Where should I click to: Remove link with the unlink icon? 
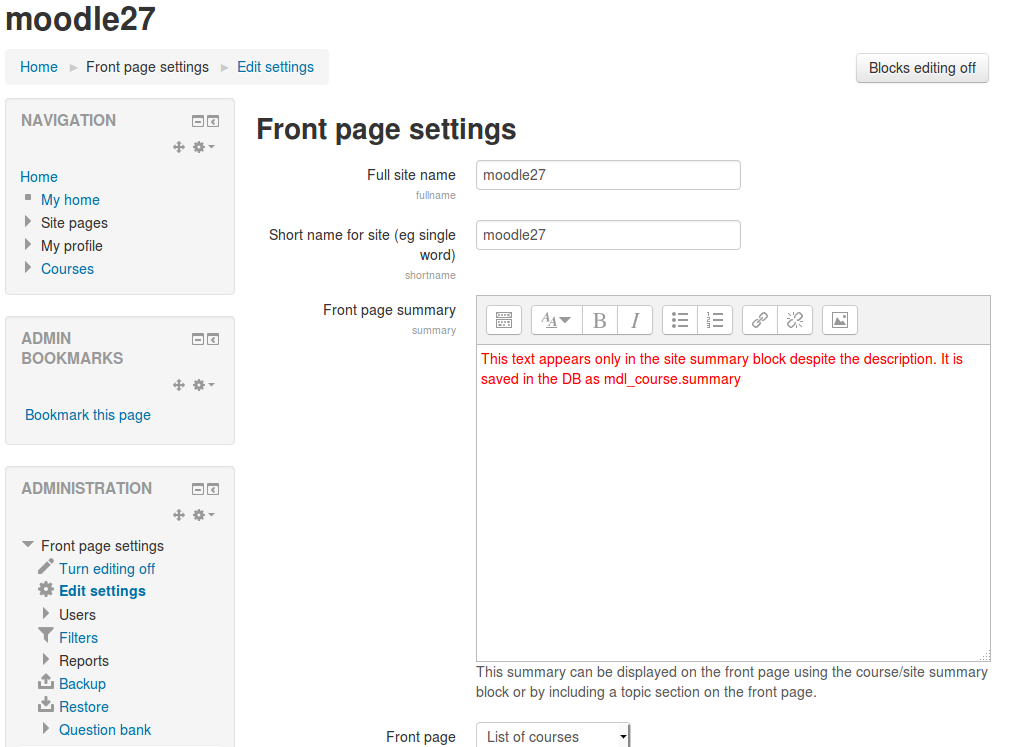click(795, 320)
